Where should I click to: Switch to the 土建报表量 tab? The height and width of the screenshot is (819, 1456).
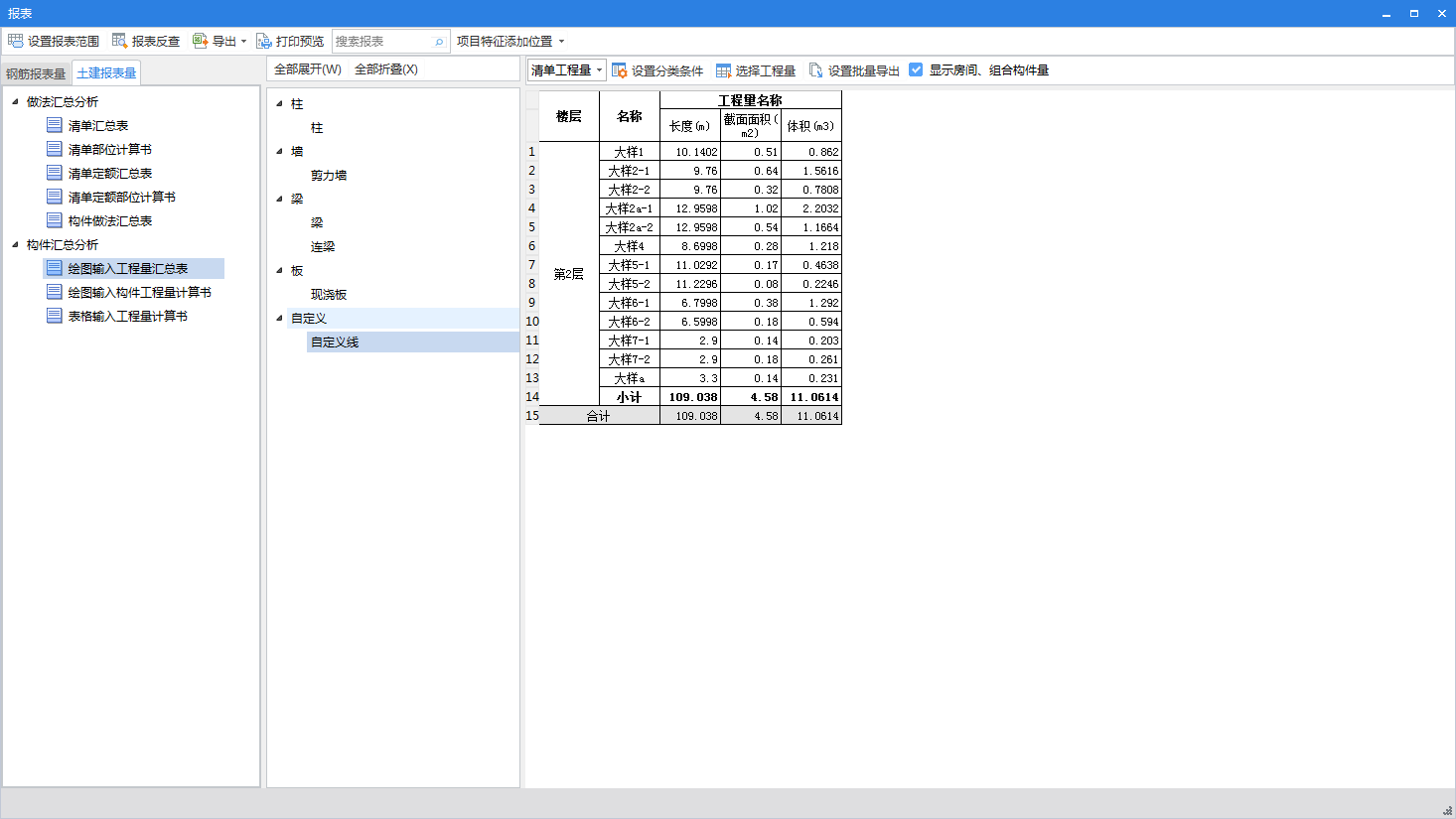tap(106, 73)
